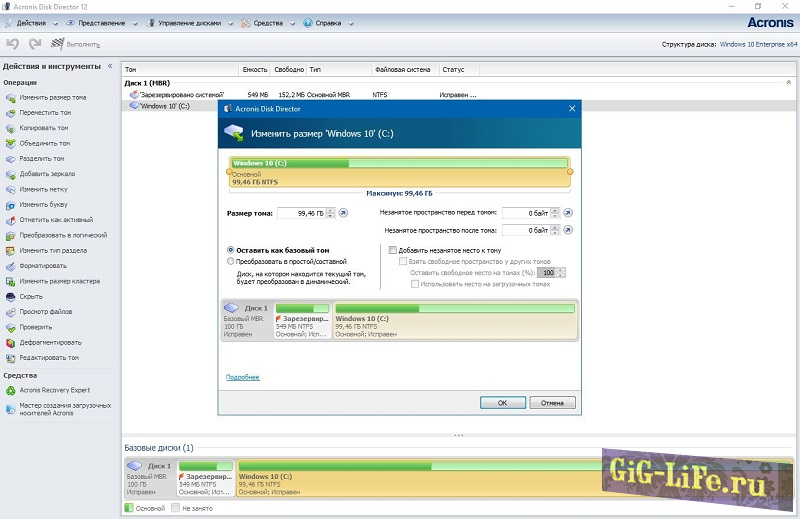Enable 'Добавить незанятое место к тому' checkbox
Viewport: 800px width, 519px height.
click(393, 250)
